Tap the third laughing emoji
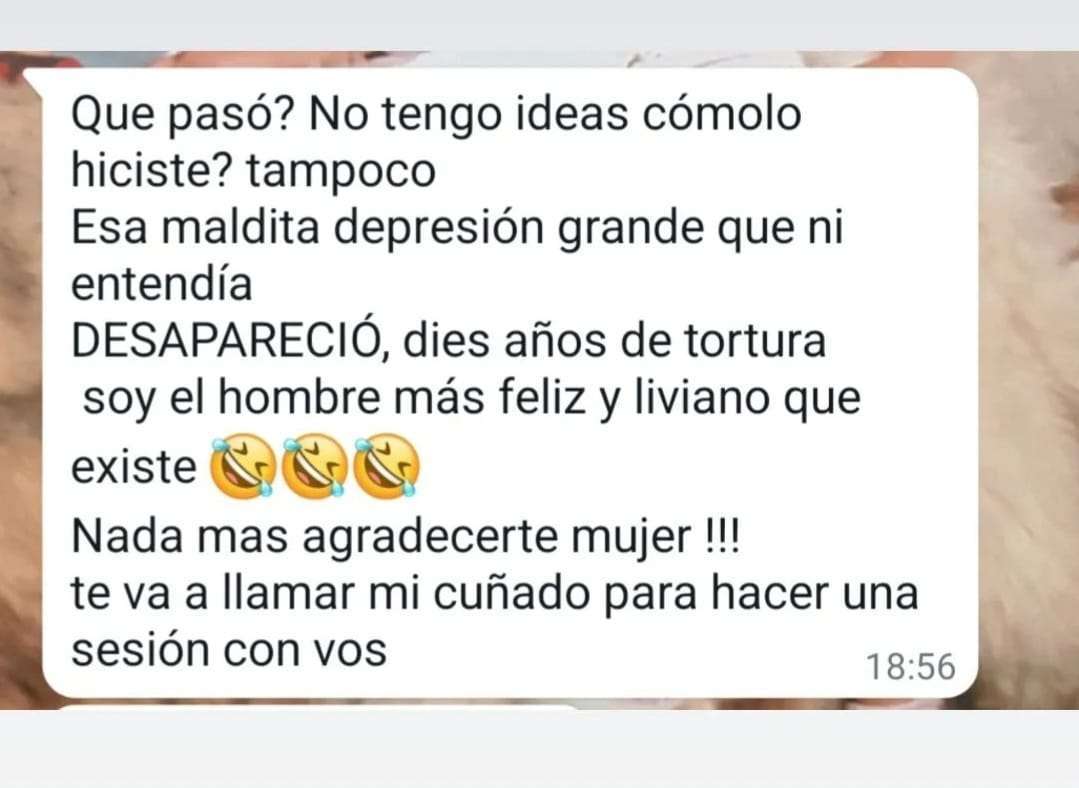 pyautogui.click(x=386, y=466)
